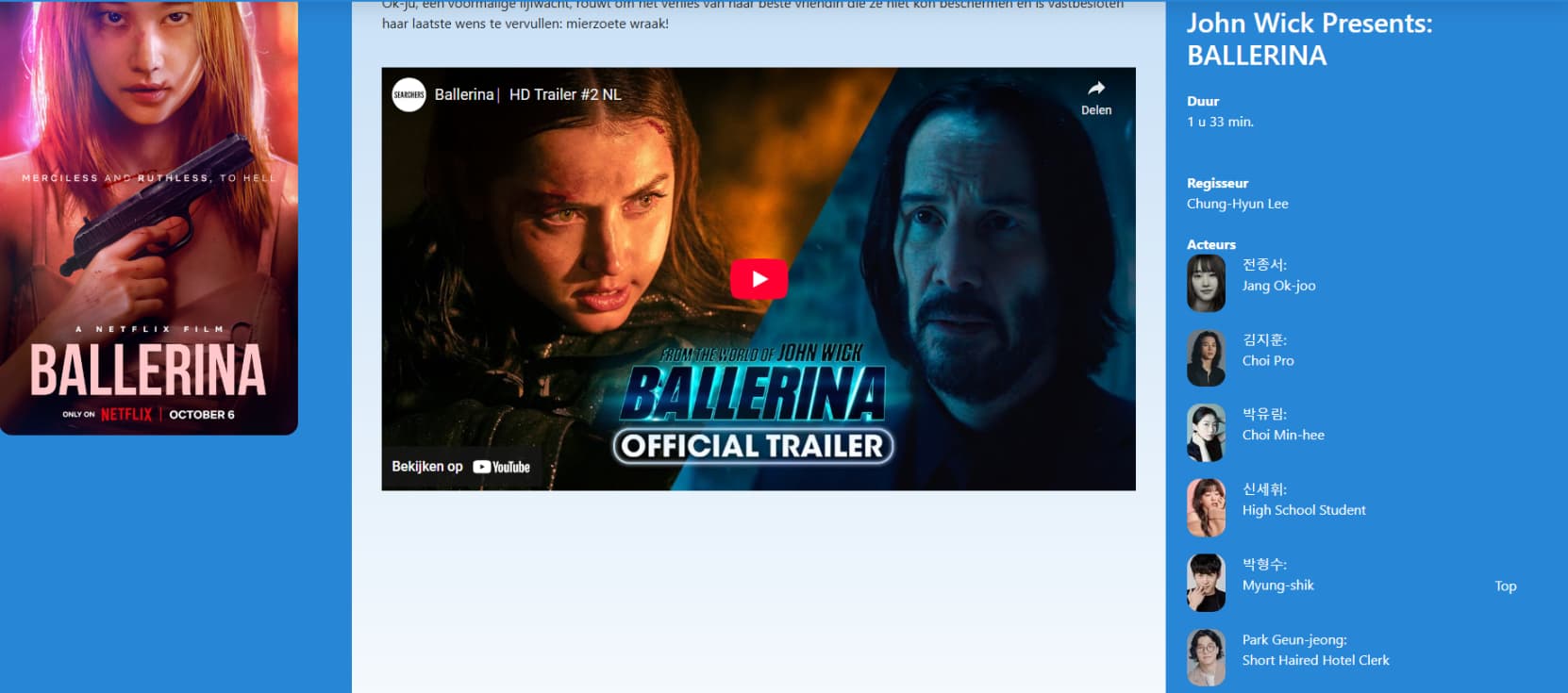Click the Ballerina Netflix movie poster
This screenshot has height=693, width=1568.
[x=149, y=217]
